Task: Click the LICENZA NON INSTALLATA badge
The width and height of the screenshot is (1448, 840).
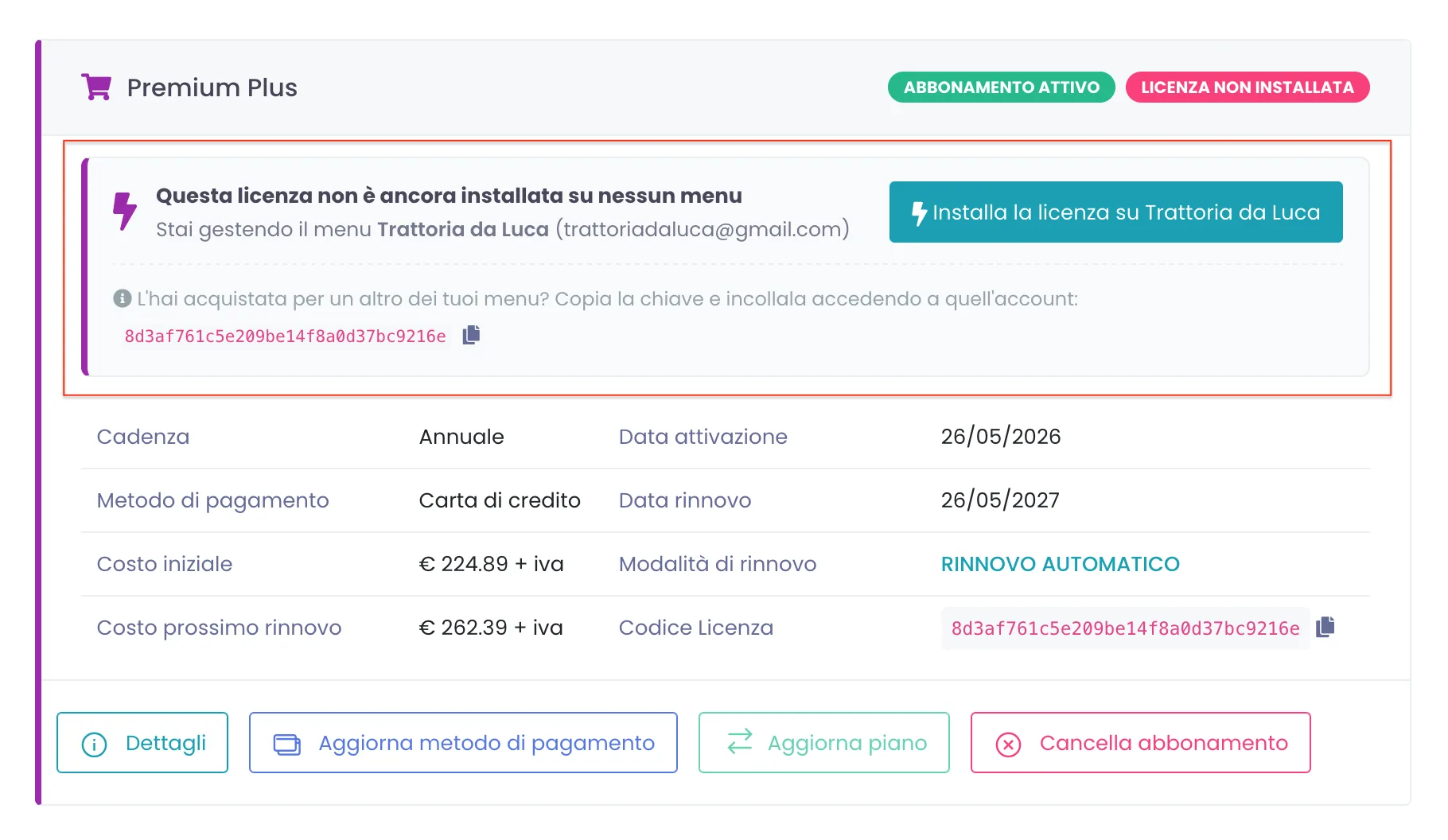Action: click(1248, 87)
